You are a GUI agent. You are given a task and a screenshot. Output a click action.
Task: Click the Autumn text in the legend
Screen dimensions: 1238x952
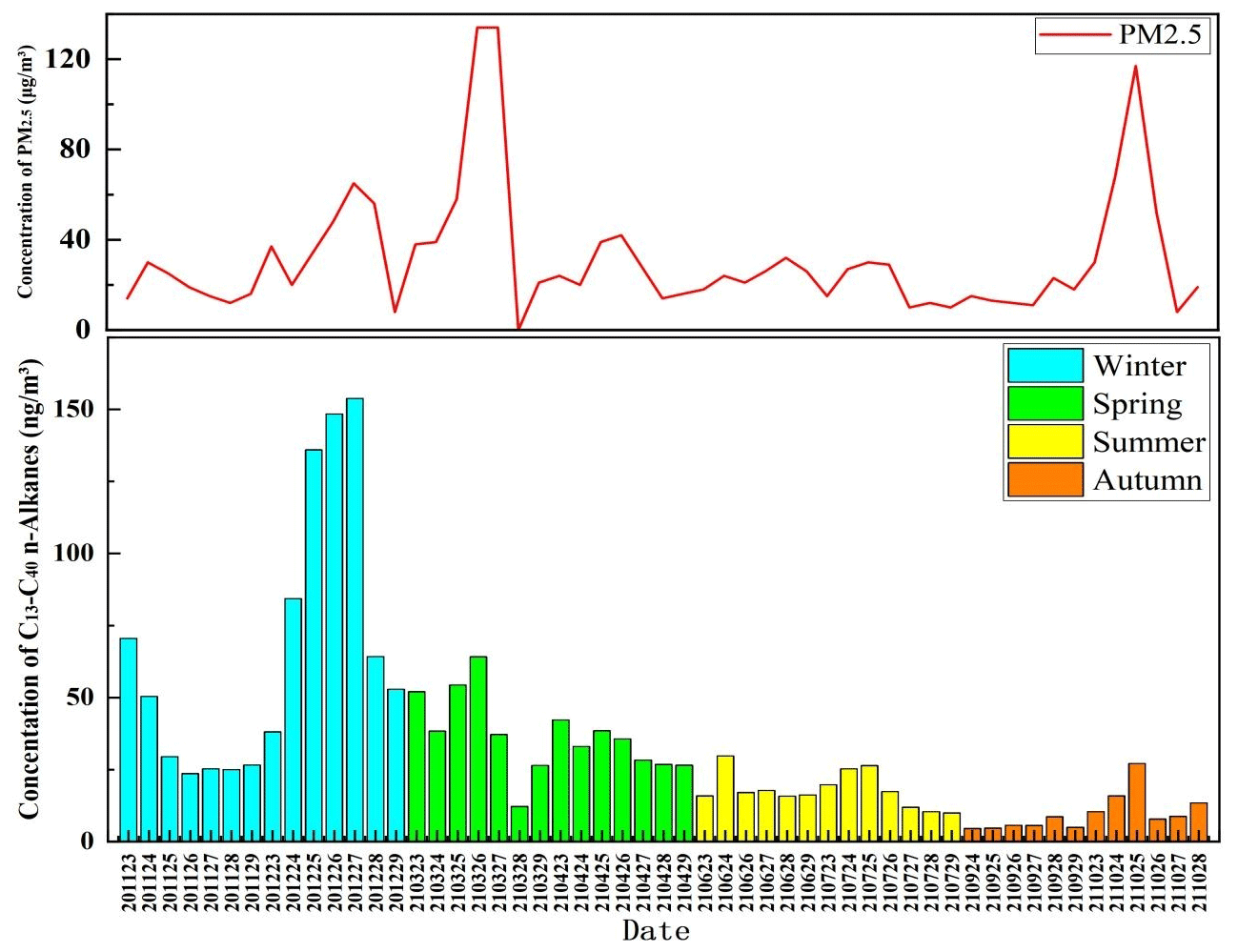[x=1147, y=480]
